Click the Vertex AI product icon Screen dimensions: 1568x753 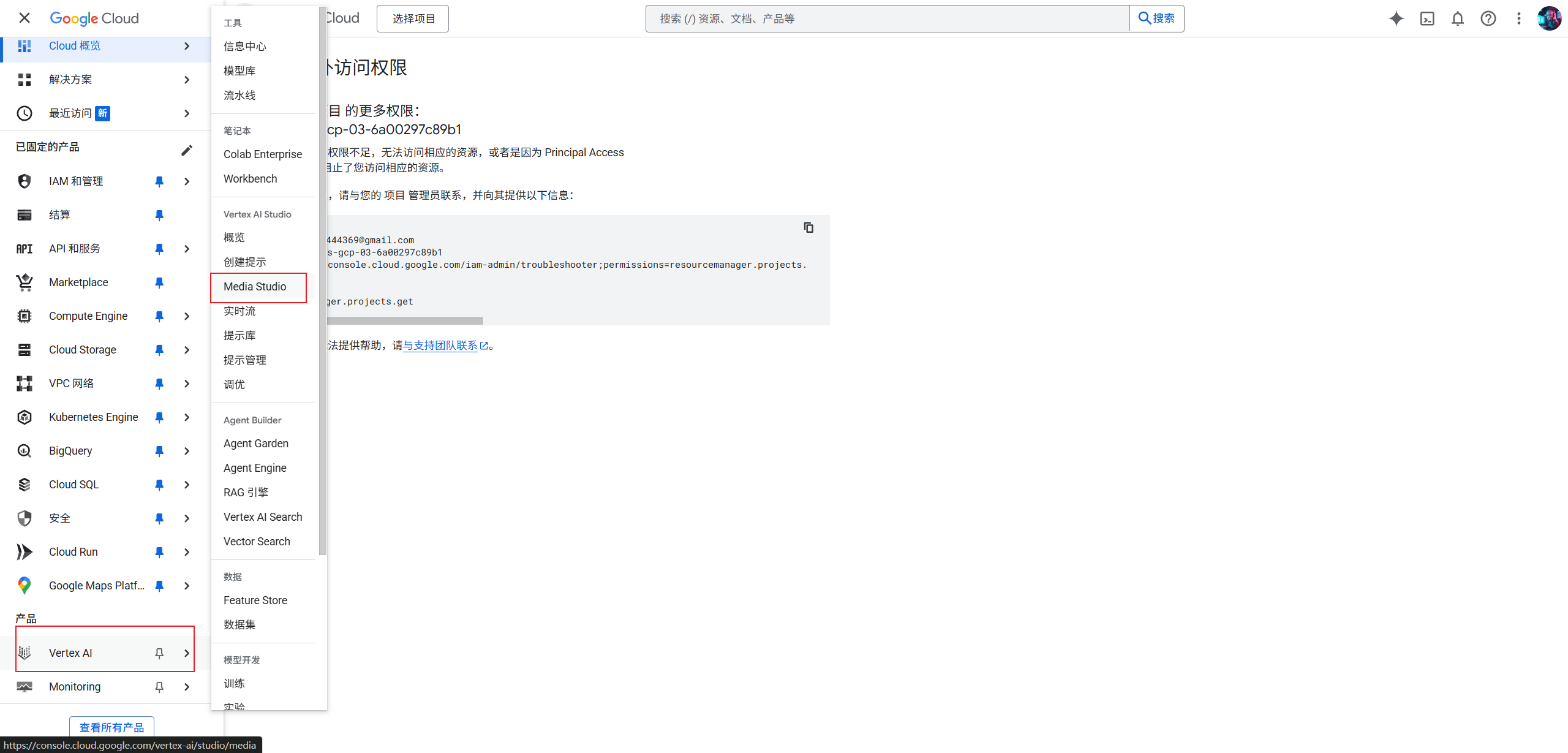click(x=24, y=653)
